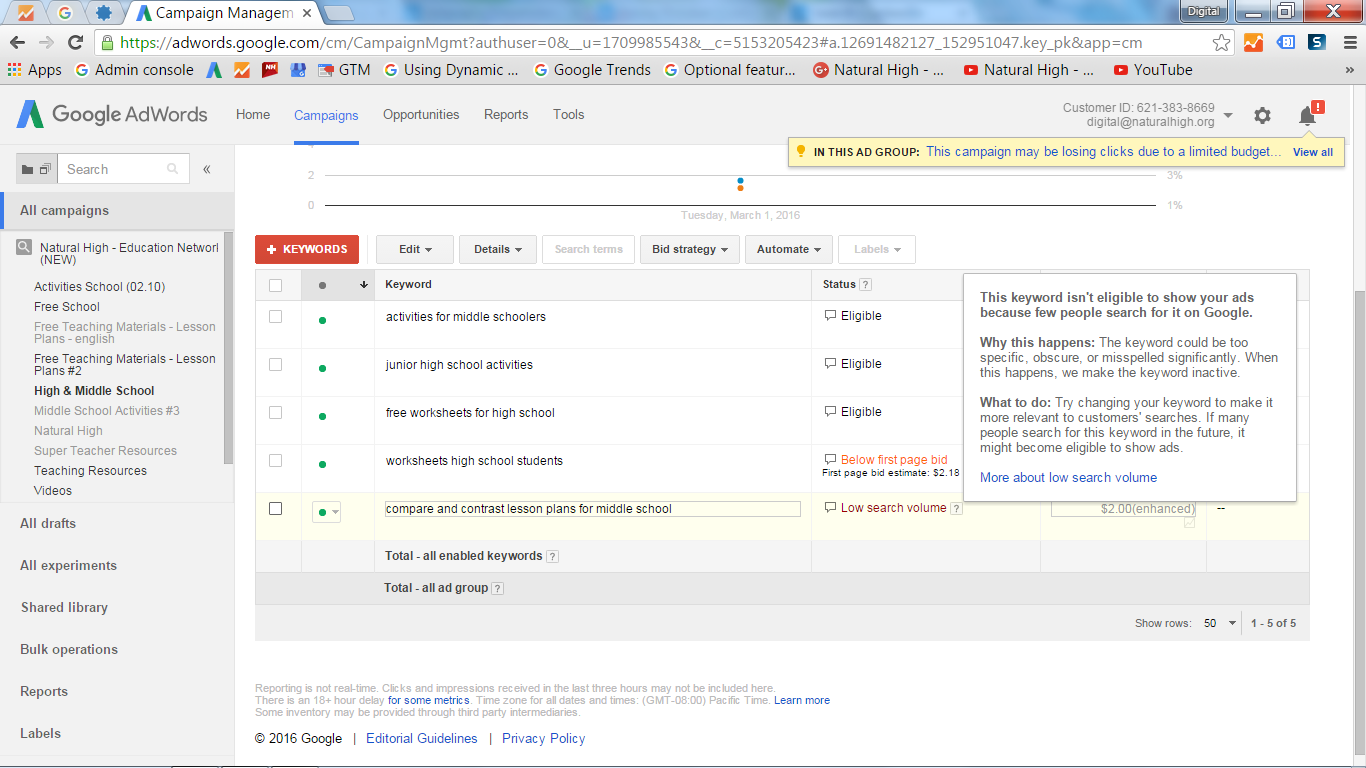Click lightbulb icon in ad group alert
This screenshot has width=1366, height=768.
(x=800, y=152)
